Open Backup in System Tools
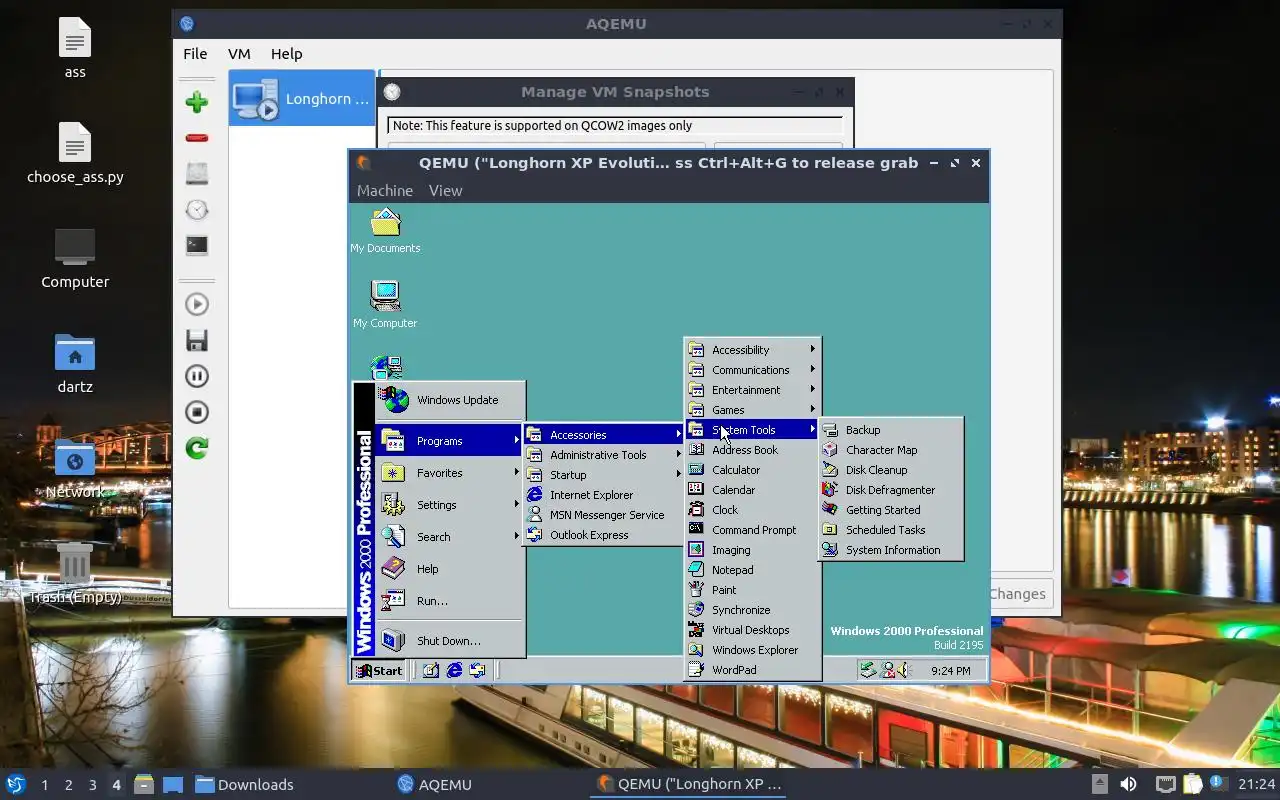This screenshot has height=800, width=1280. tap(891, 430)
